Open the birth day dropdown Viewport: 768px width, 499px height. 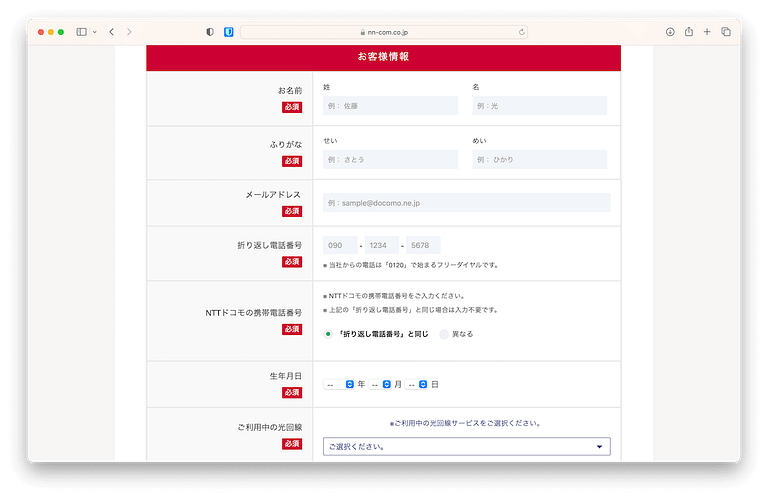click(417, 384)
